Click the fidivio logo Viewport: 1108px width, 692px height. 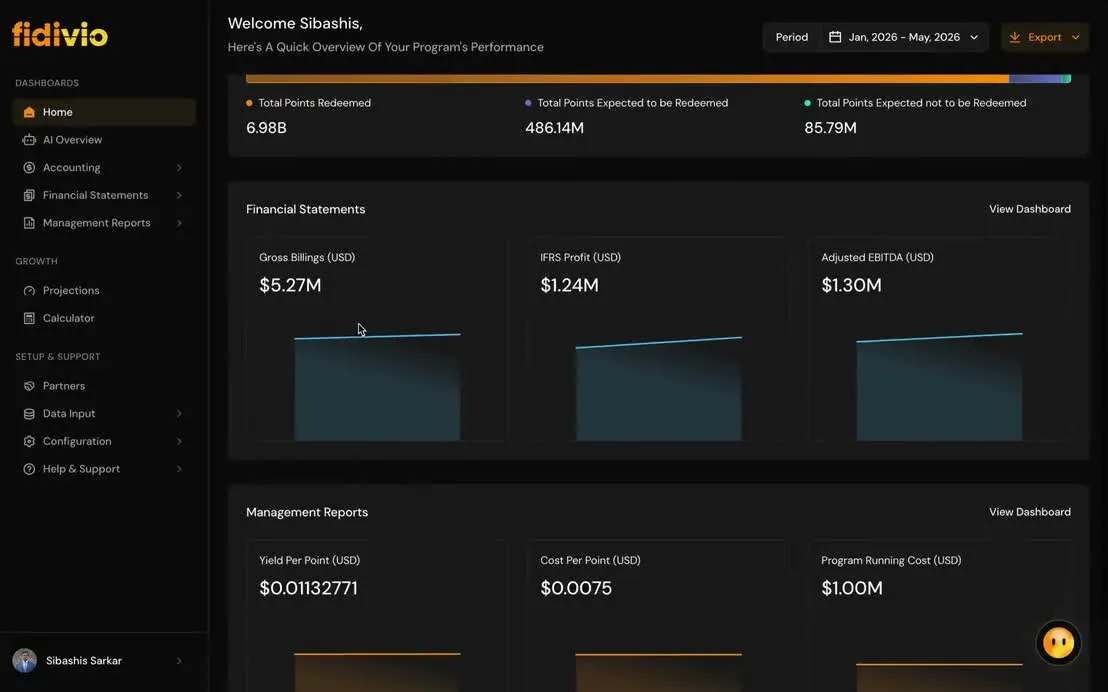coord(59,34)
